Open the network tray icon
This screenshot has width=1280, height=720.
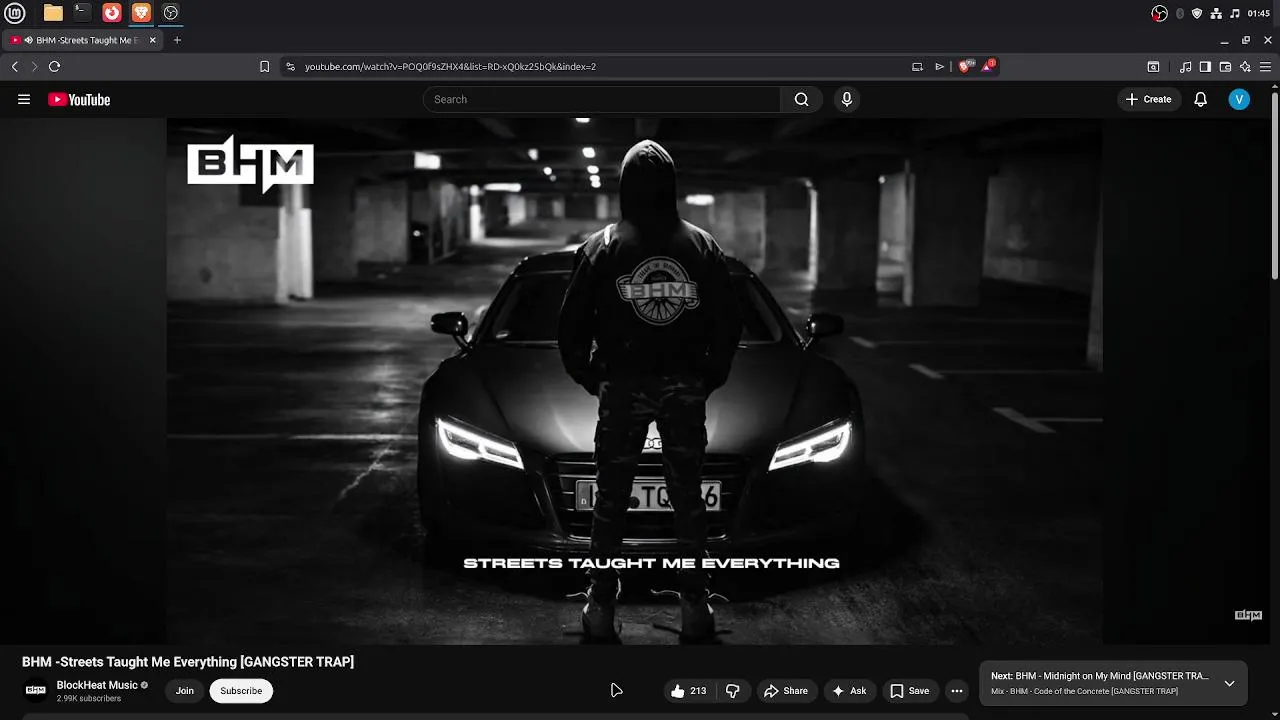(x=1216, y=13)
